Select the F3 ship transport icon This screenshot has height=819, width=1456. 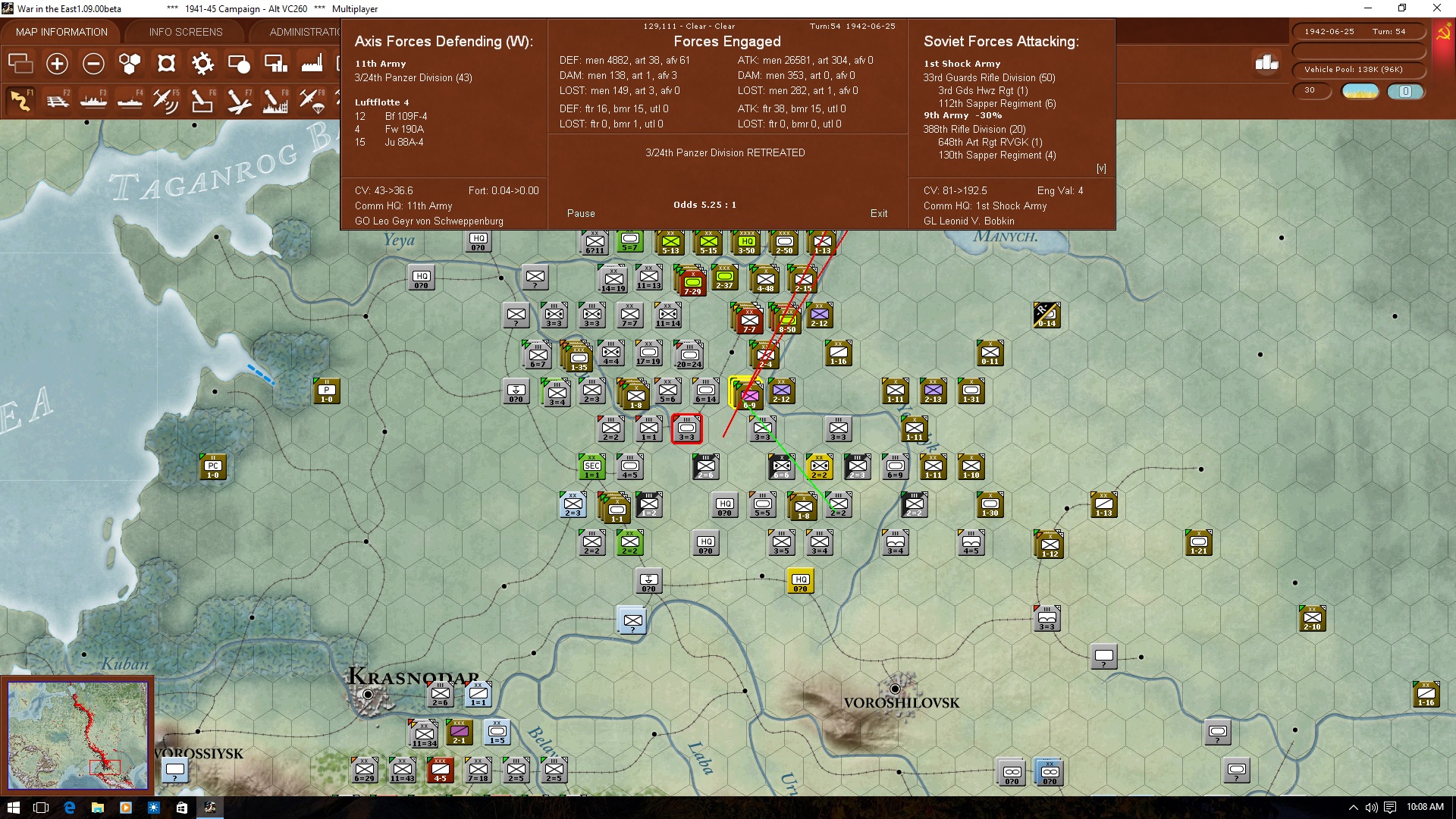pos(93,101)
